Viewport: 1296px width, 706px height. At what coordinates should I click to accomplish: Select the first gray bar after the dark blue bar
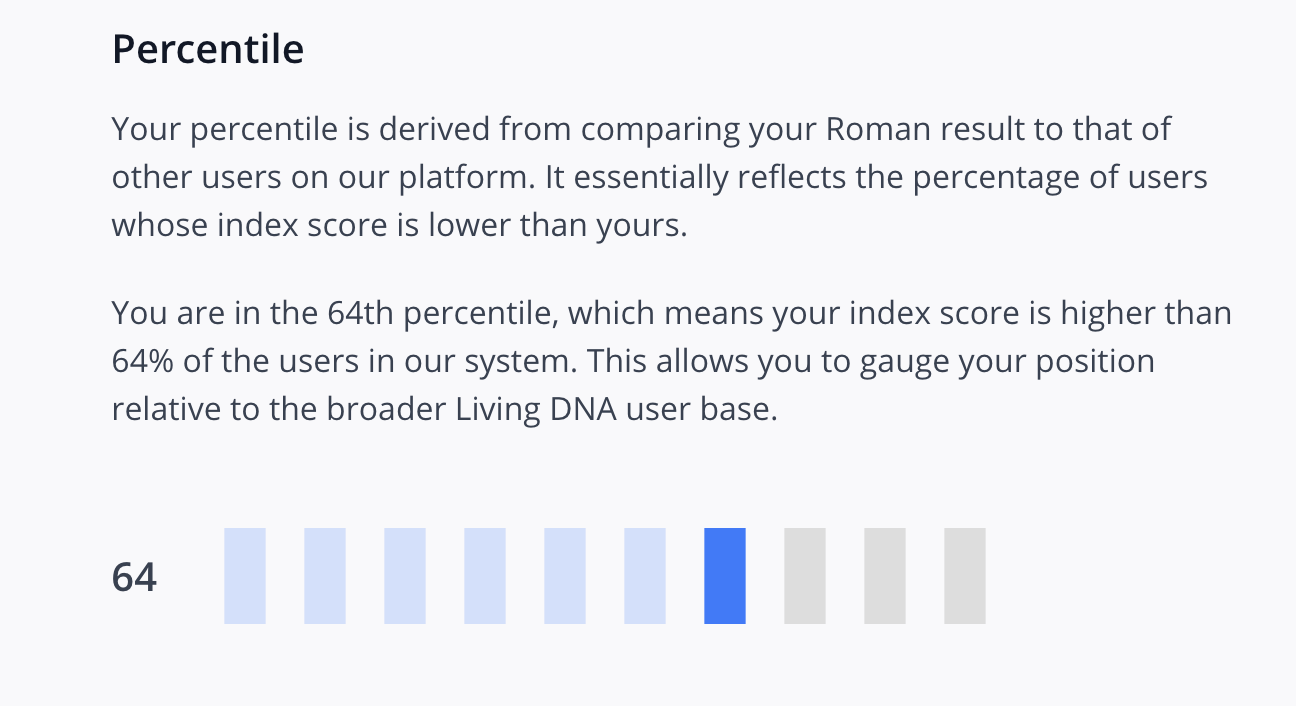[805, 576]
